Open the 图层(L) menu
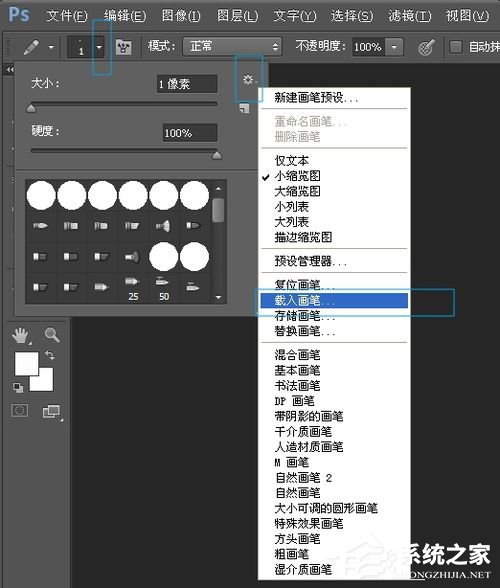 pos(237,16)
